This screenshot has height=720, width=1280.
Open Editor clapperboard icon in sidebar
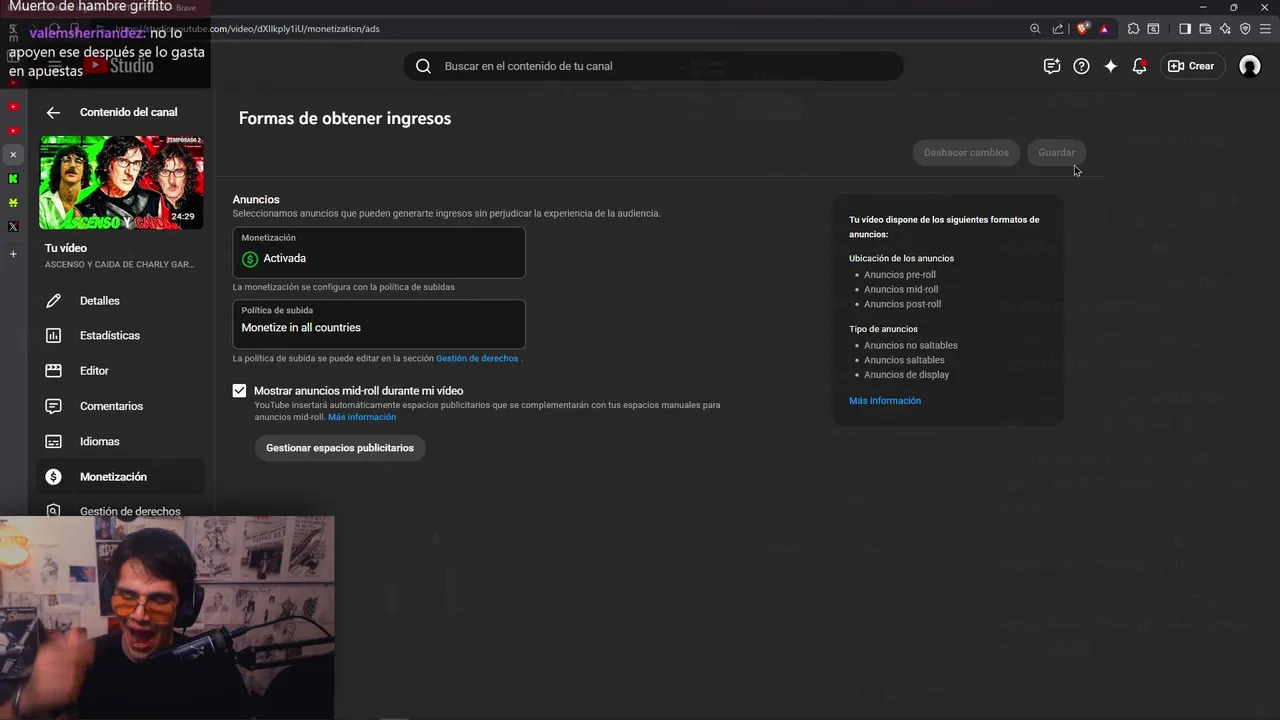click(x=54, y=371)
